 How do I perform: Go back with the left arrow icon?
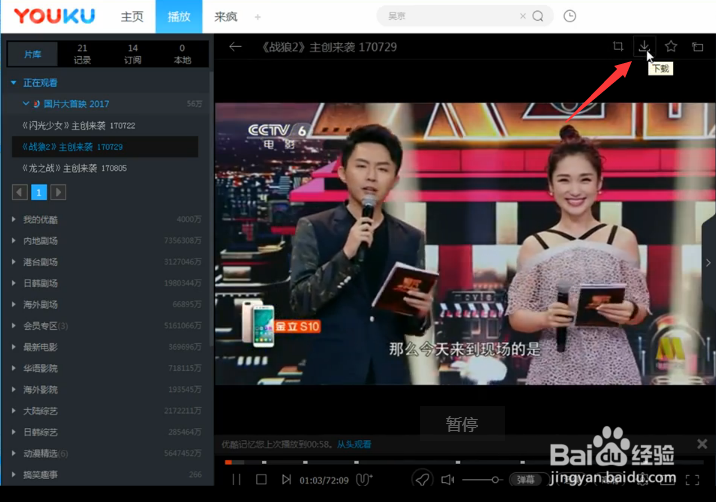[x=235, y=47]
